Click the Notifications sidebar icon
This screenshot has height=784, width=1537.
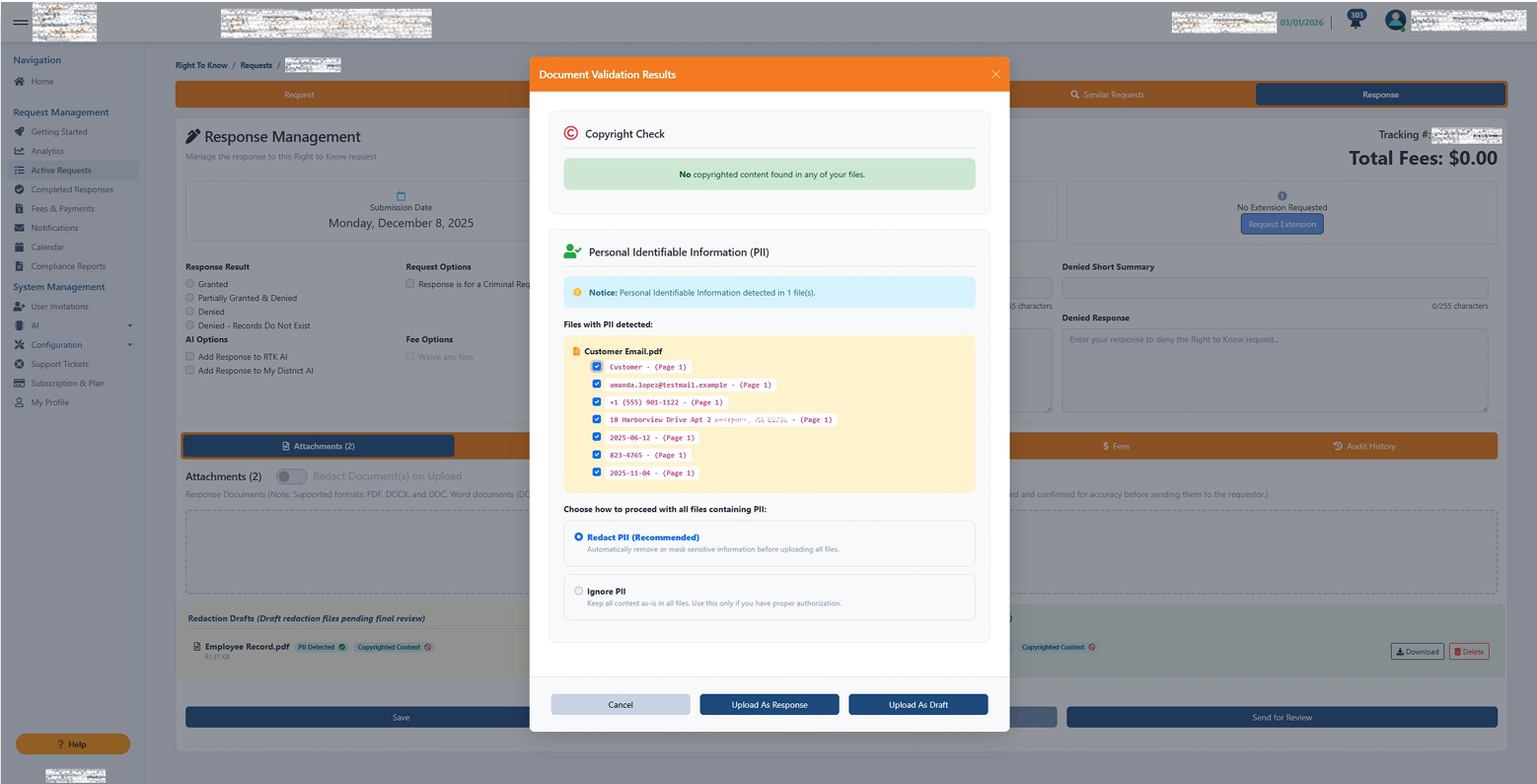[19, 228]
